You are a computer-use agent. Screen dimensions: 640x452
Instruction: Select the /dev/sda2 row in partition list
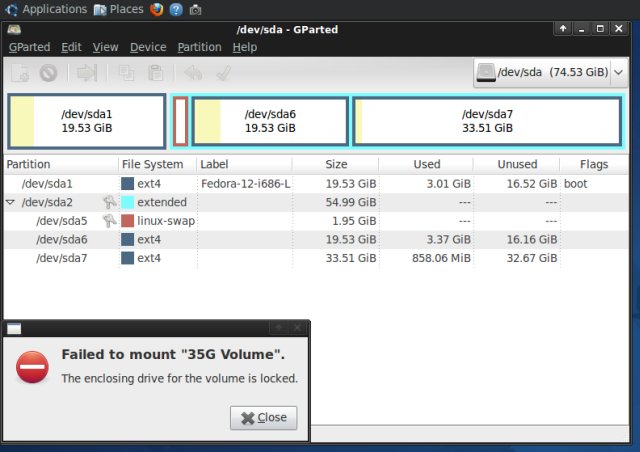click(x=316, y=202)
